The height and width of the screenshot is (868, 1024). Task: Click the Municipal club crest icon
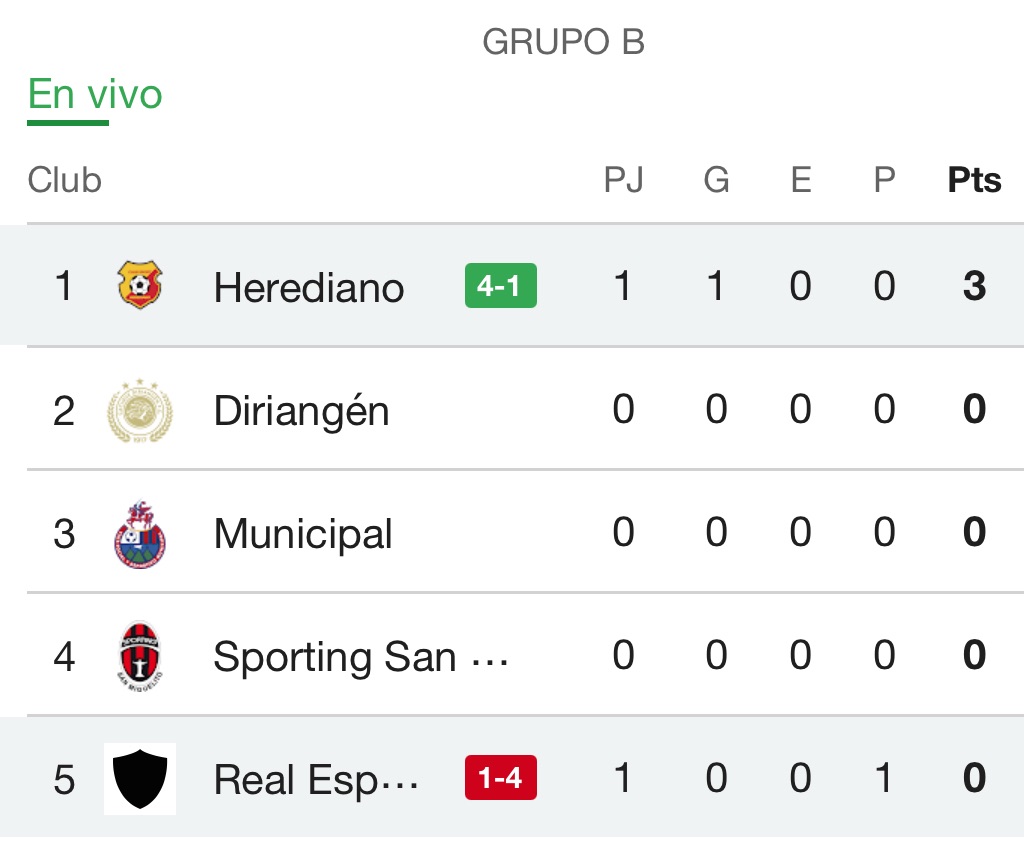point(140,533)
